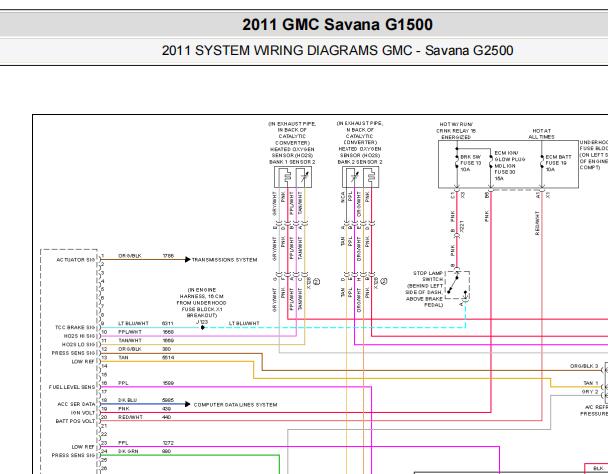Viewport: 608px width, 474px height.
Task: Click circuit number '440' on pin 20 wire
Action: [x=167, y=417]
